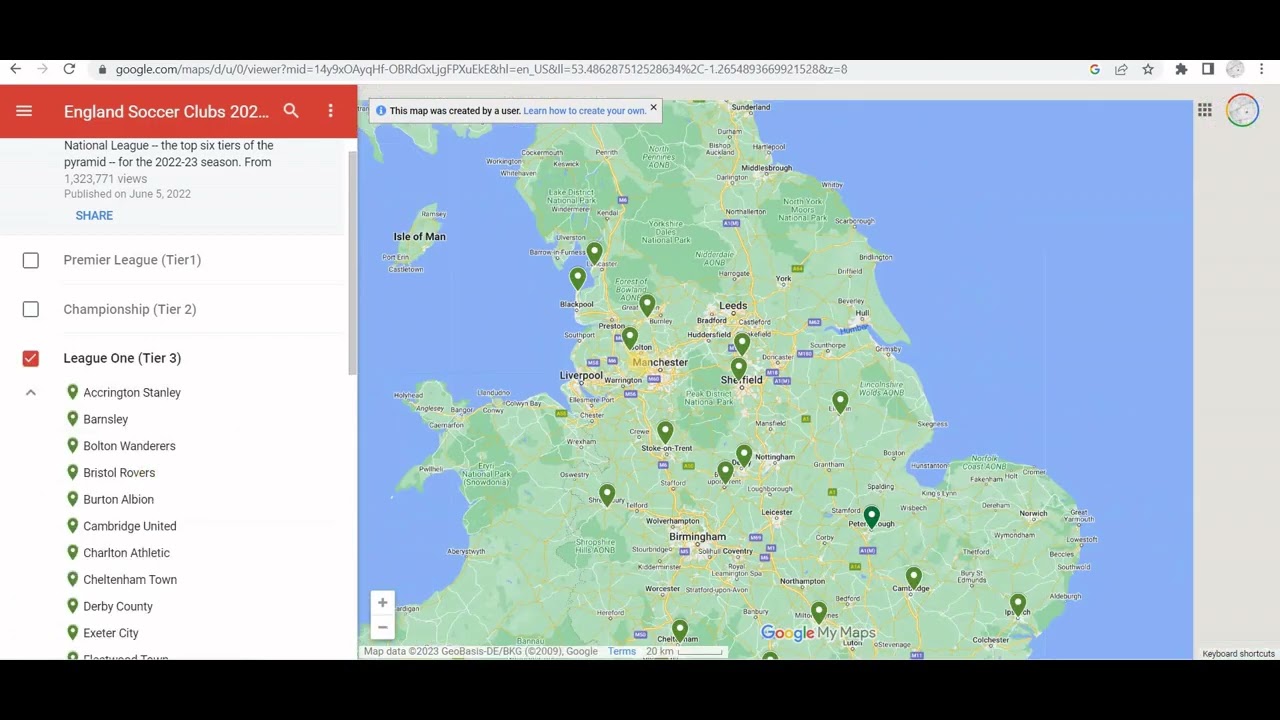Viewport: 1280px width, 720px height.
Task: Select Cheltenham Town in the list
Action: tap(130, 580)
